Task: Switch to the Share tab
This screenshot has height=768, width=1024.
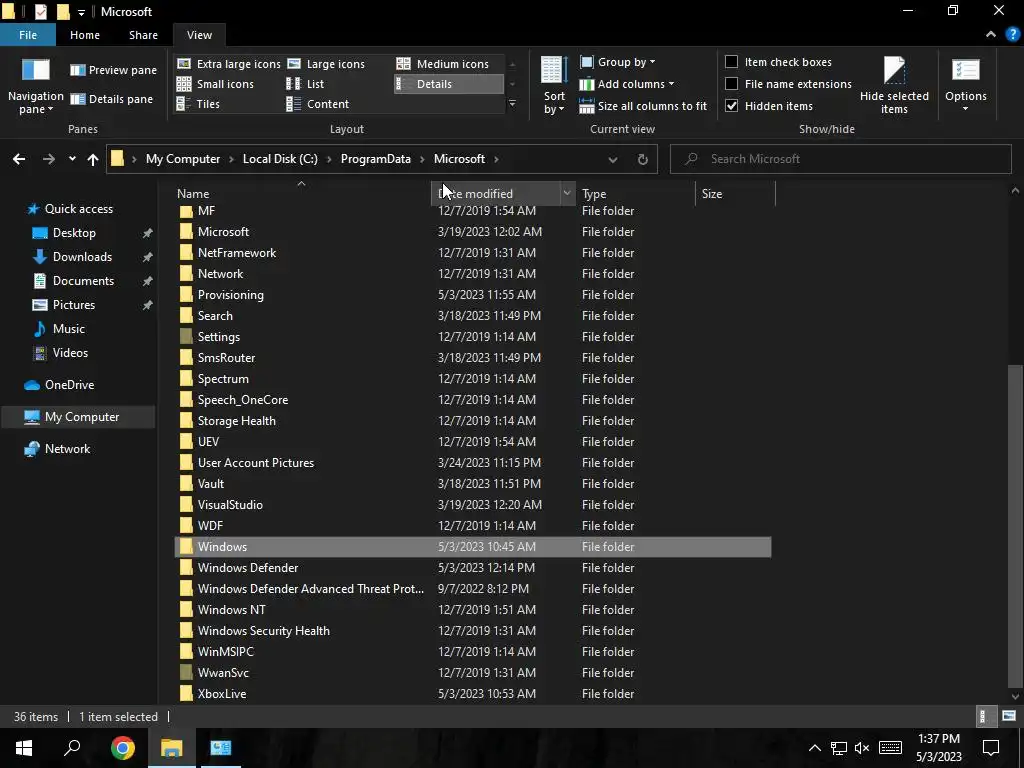Action: click(143, 35)
